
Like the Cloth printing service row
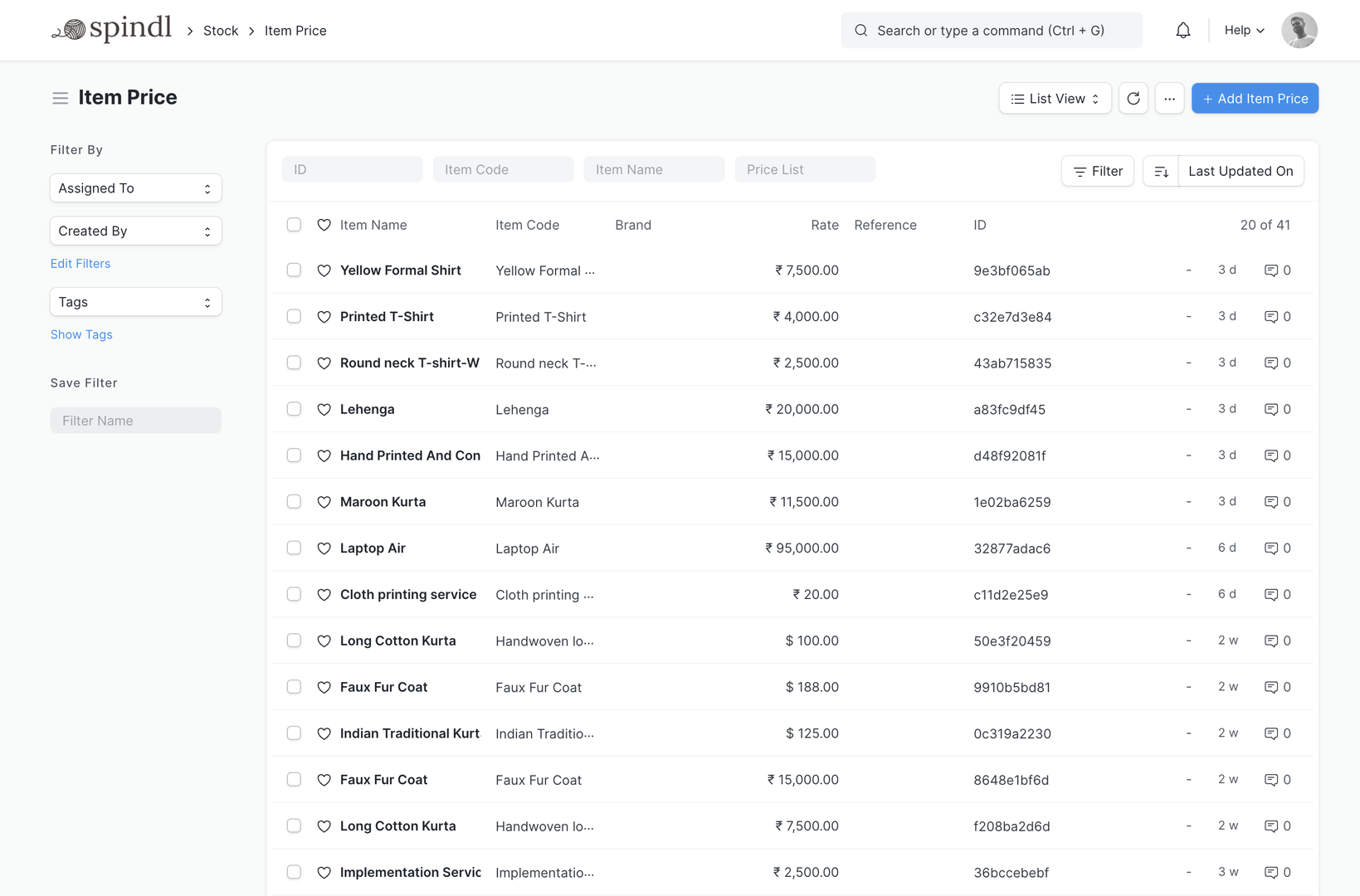(324, 595)
